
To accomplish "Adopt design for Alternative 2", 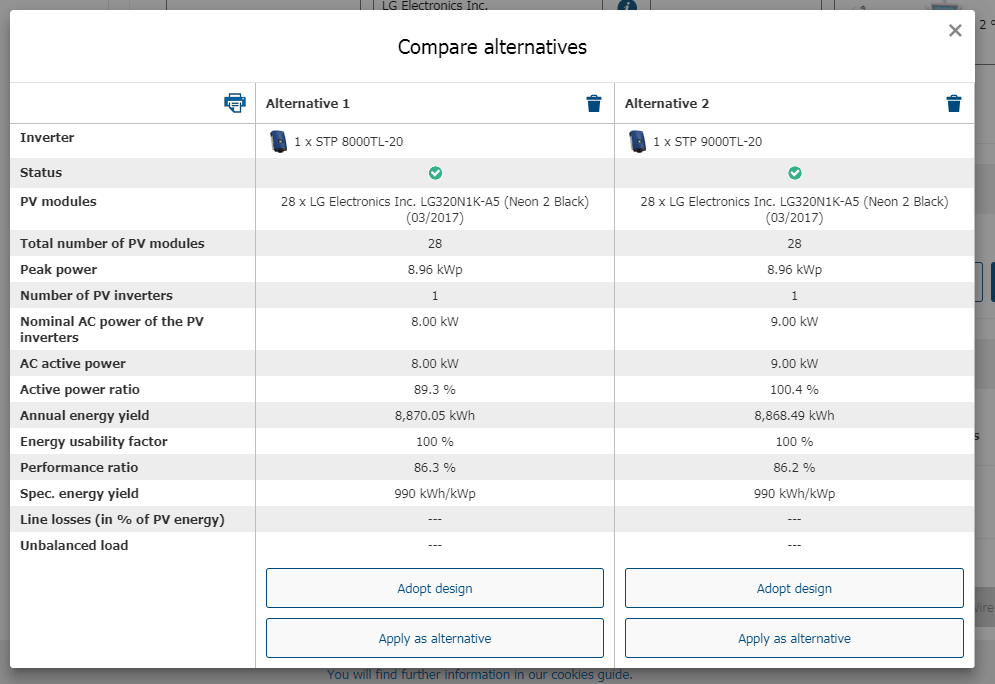I will pyautogui.click(x=794, y=588).
